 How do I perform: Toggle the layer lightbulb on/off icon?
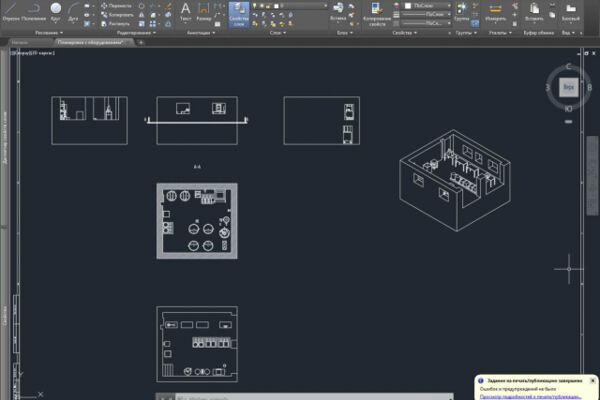(254, 6)
